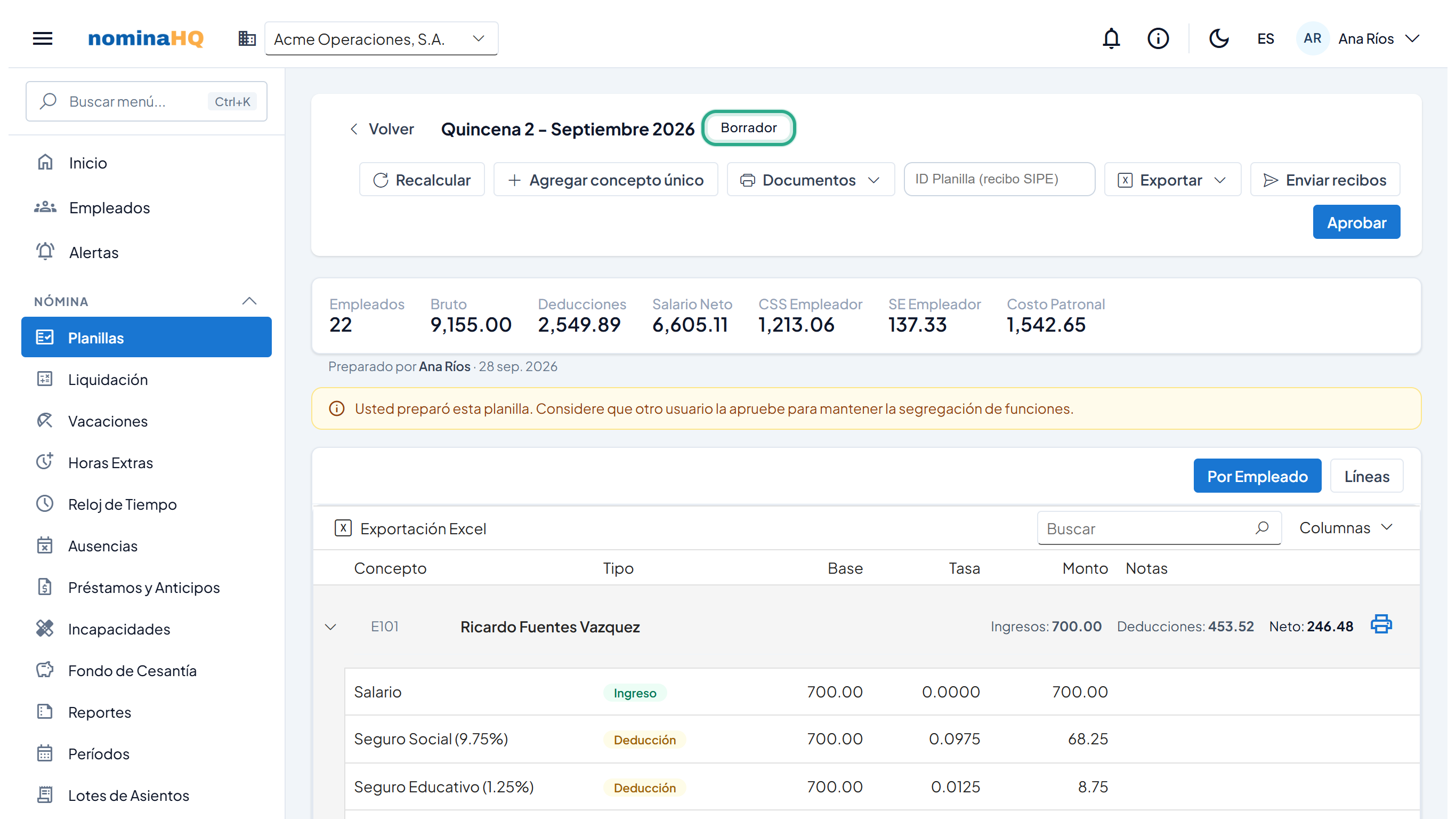Click the notifications bell icon
The height and width of the screenshot is (819, 1456).
1111,38
